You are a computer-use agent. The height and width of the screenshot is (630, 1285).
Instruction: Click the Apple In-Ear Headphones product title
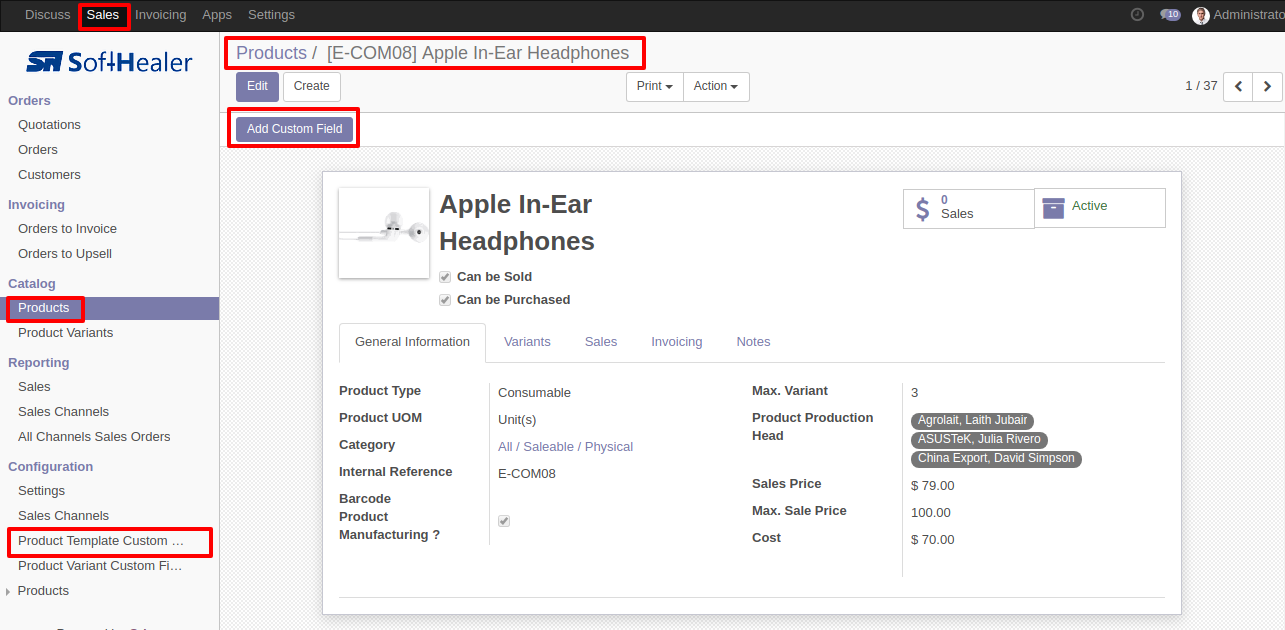[x=517, y=223]
